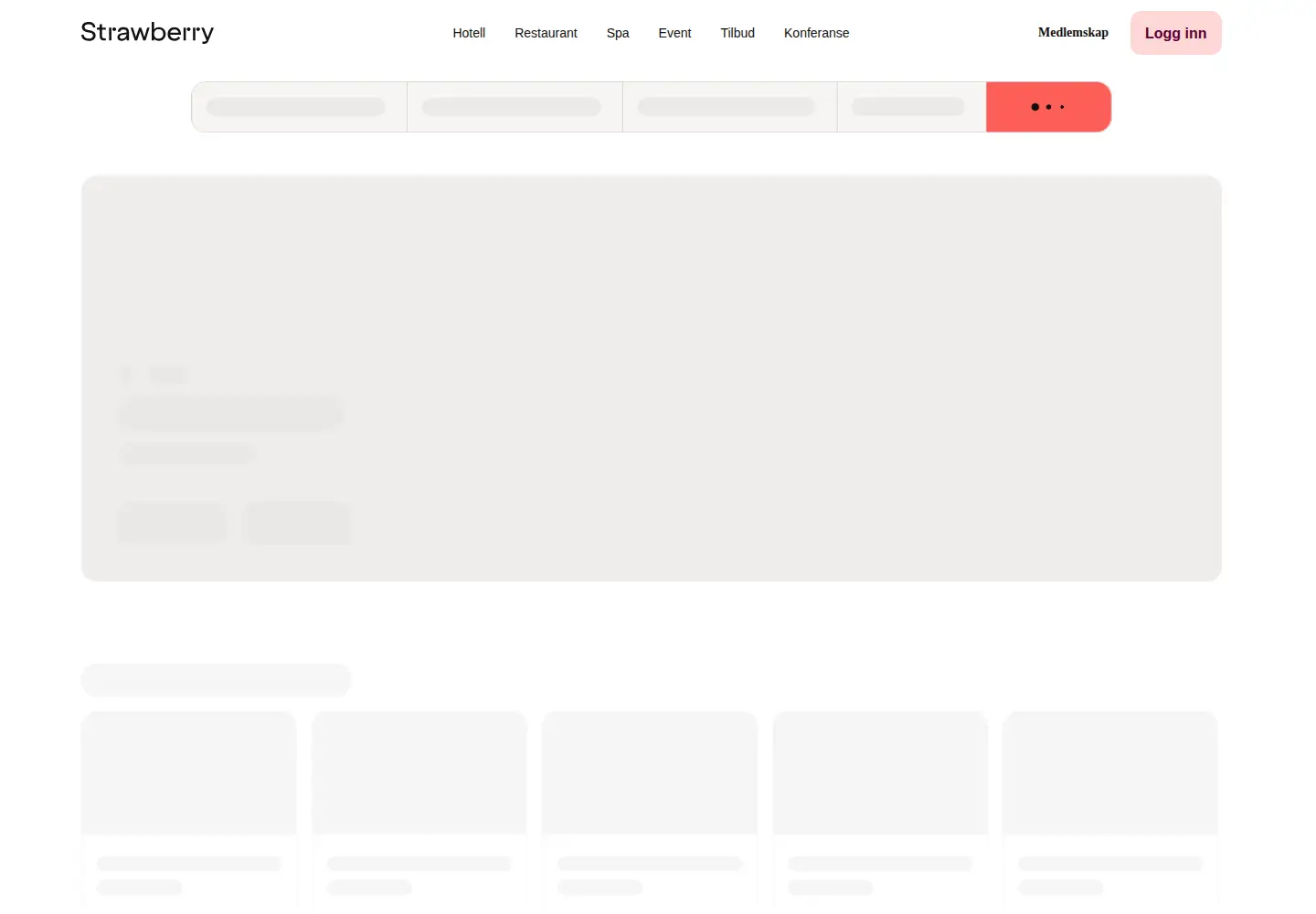This screenshot has width=1316, height=914.
Task: Open the Hotell menu item
Action: point(469,33)
